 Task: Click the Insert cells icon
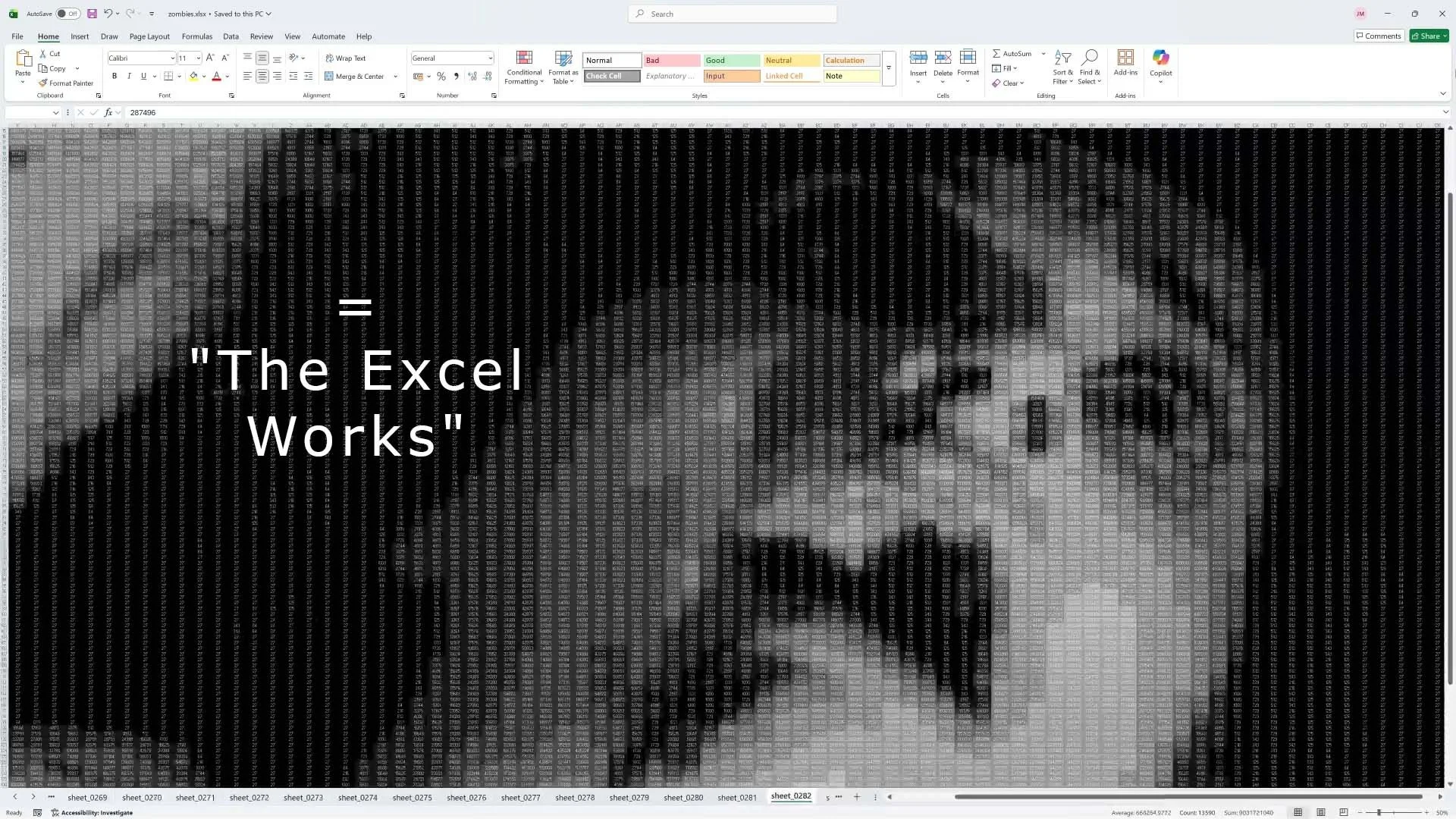point(918,58)
